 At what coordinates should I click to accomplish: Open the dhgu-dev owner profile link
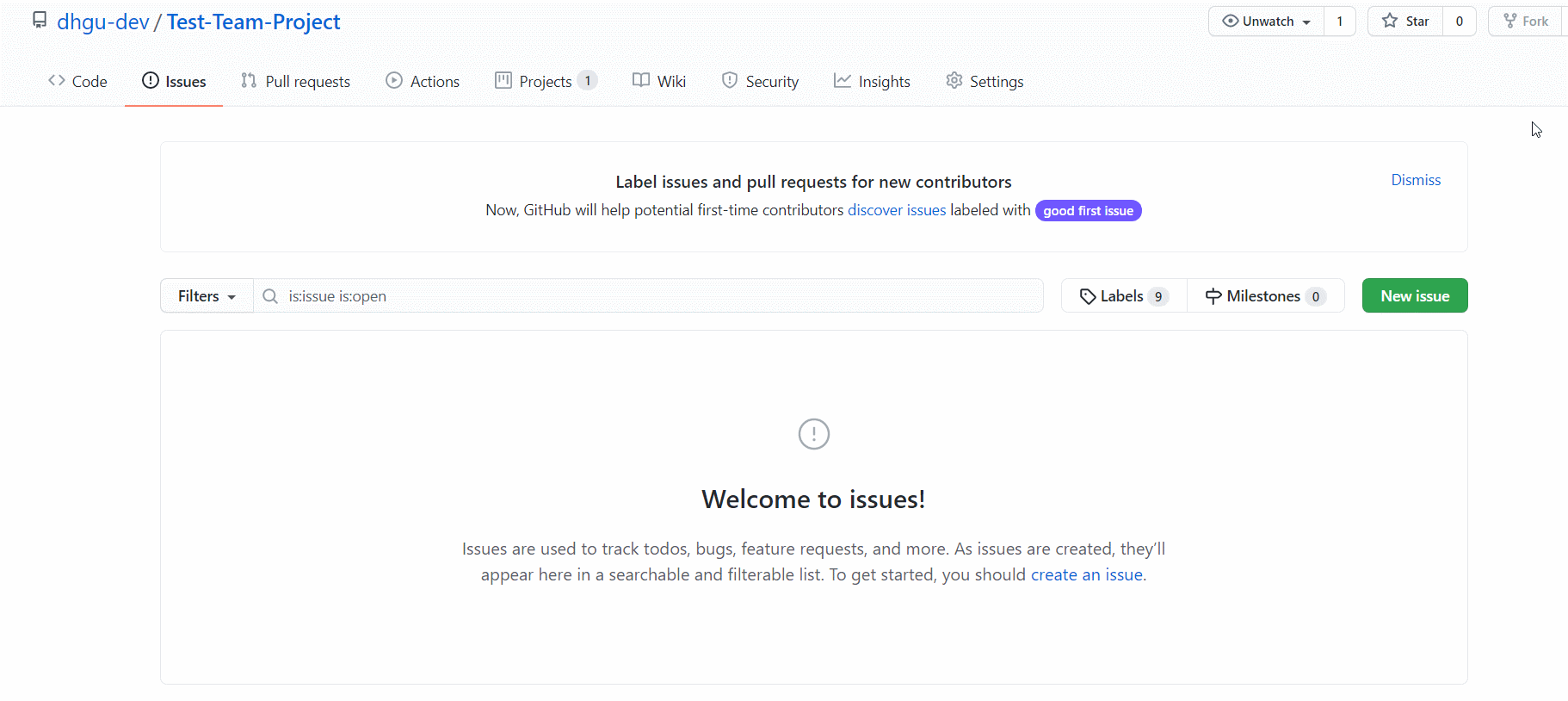click(103, 22)
